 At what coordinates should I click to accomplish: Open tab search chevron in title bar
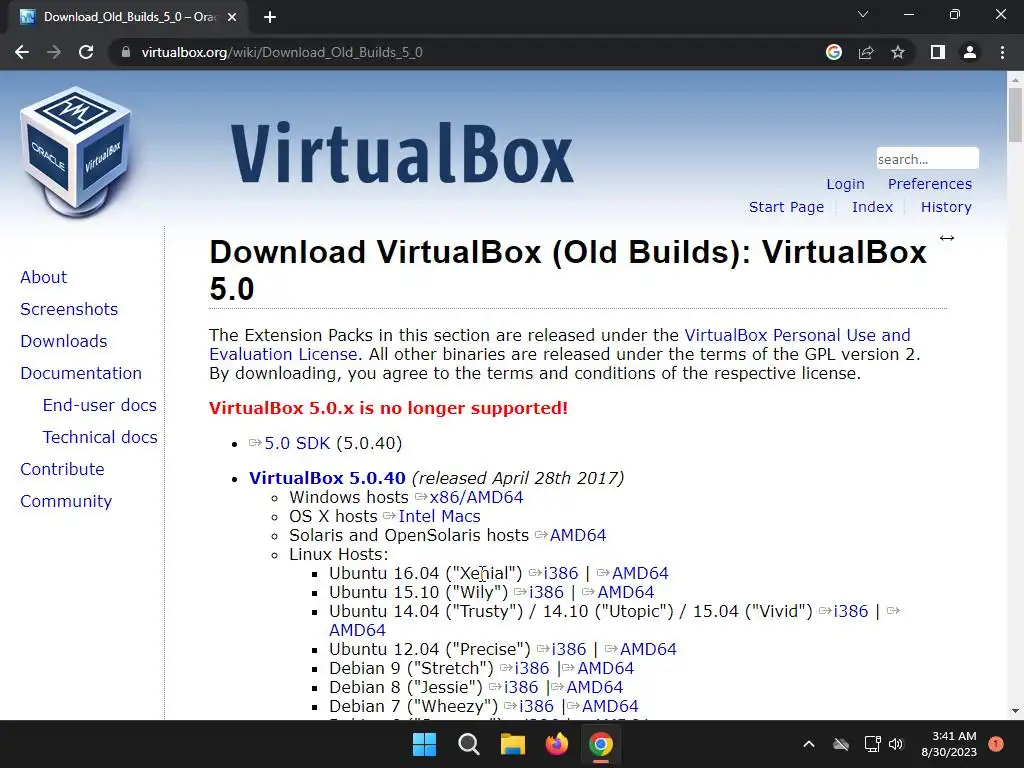[x=863, y=14]
